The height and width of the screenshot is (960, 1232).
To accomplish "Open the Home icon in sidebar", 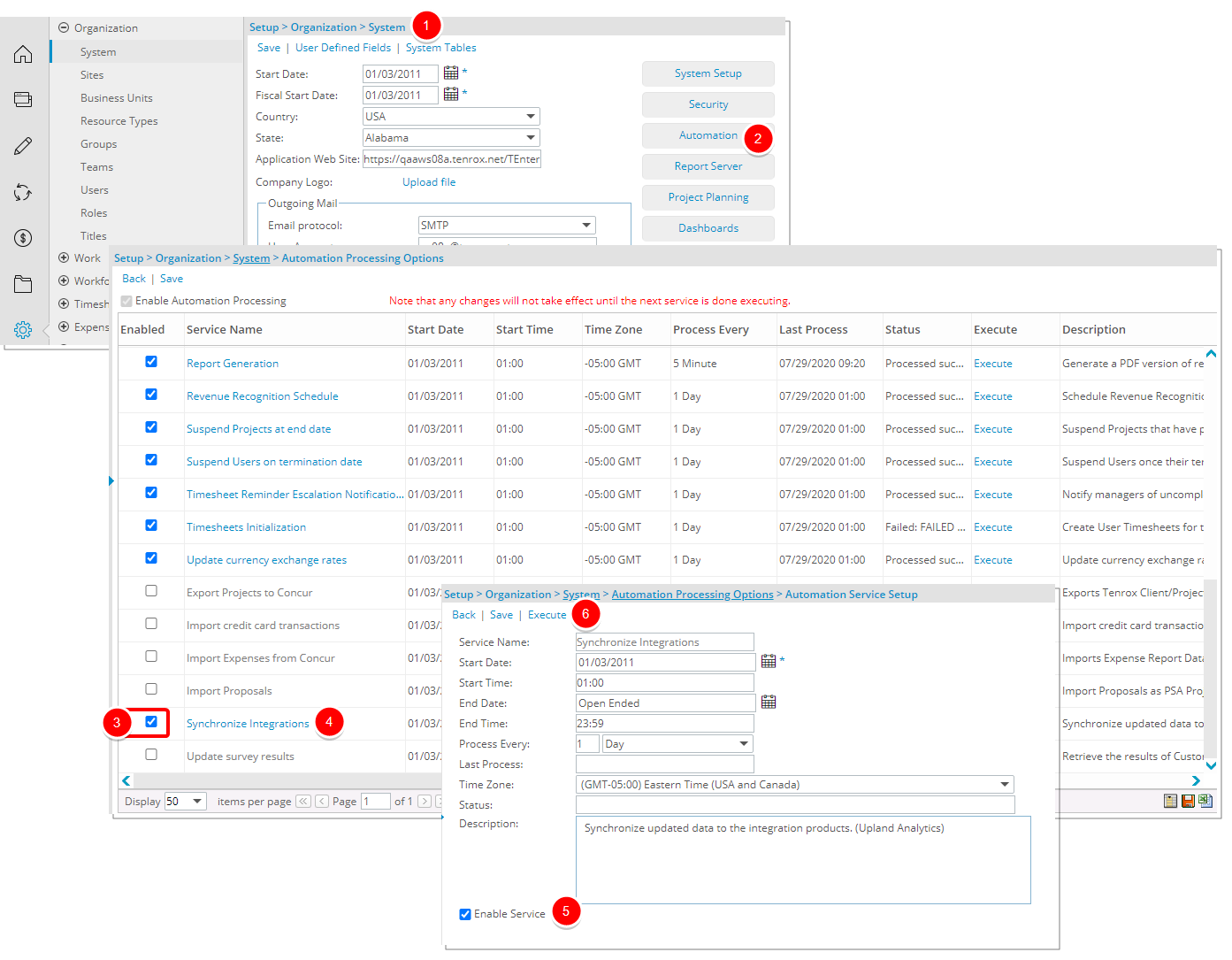I will click(x=23, y=55).
